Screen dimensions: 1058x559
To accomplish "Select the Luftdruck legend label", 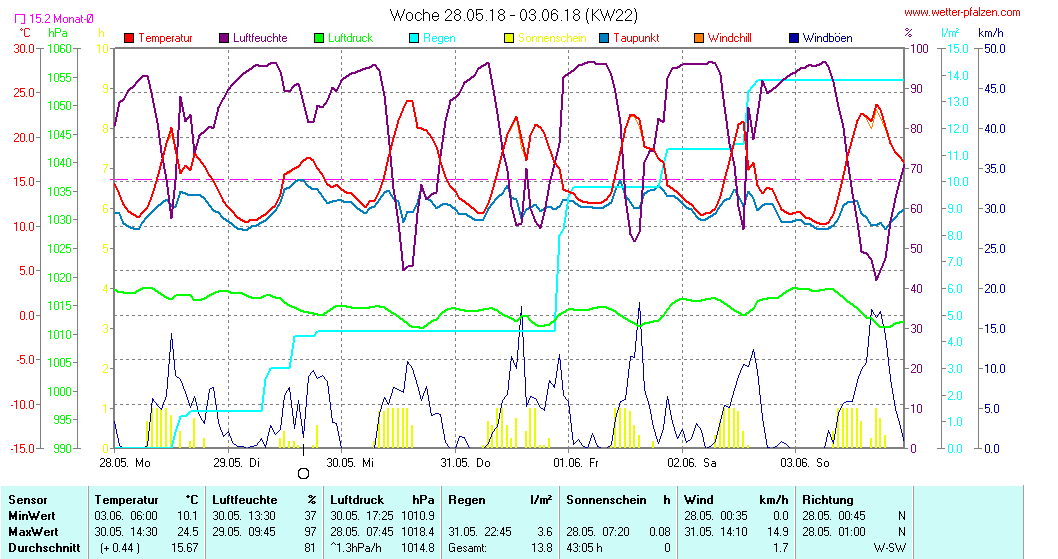I will tap(350, 38).
